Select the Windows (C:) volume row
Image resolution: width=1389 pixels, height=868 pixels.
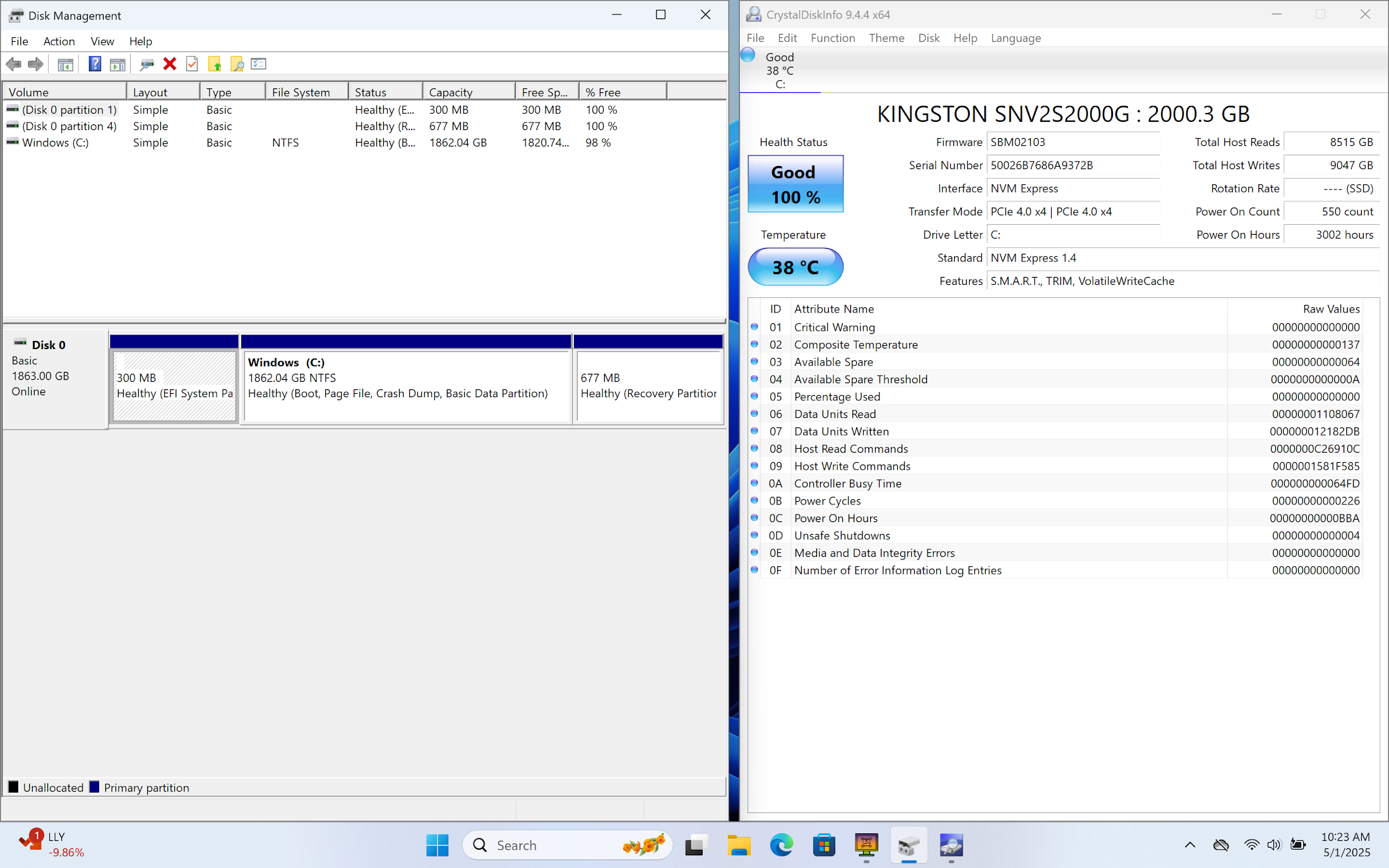(x=364, y=142)
